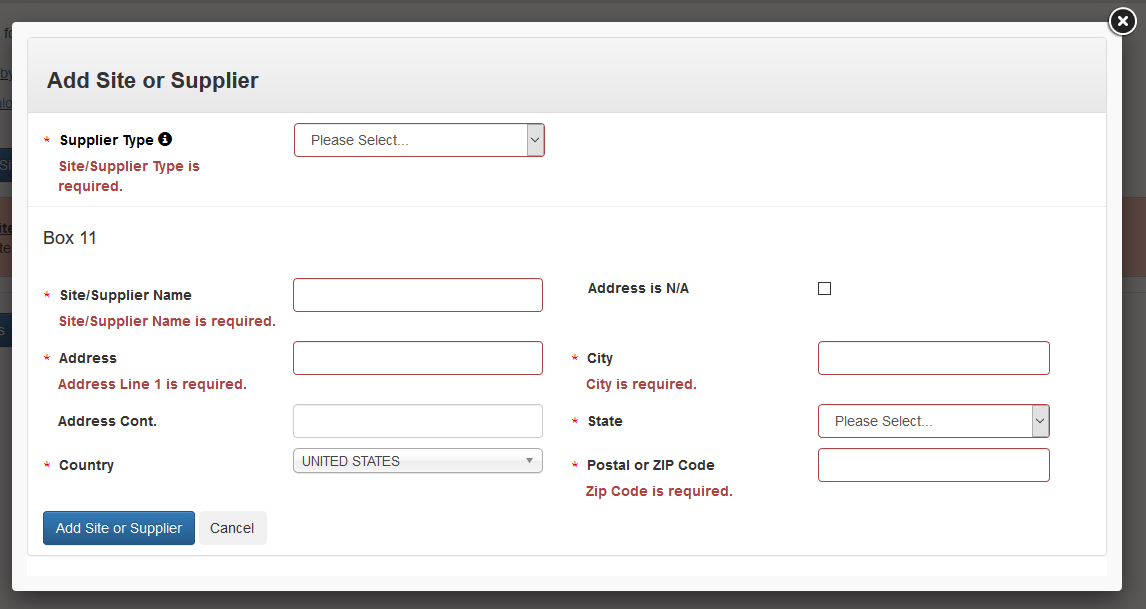
Task: Click the Cancel button
Action: tap(232, 528)
